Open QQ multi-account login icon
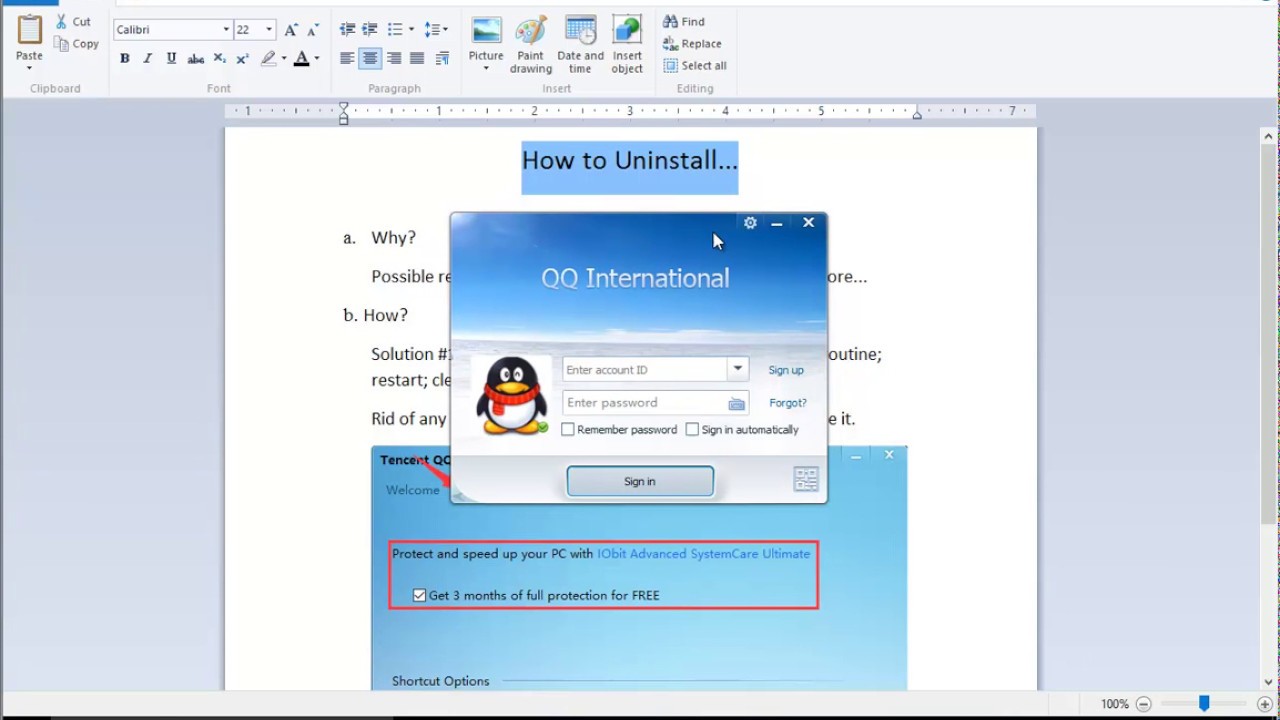Viewport: 1280px width, 720px height. click(806, 479)
